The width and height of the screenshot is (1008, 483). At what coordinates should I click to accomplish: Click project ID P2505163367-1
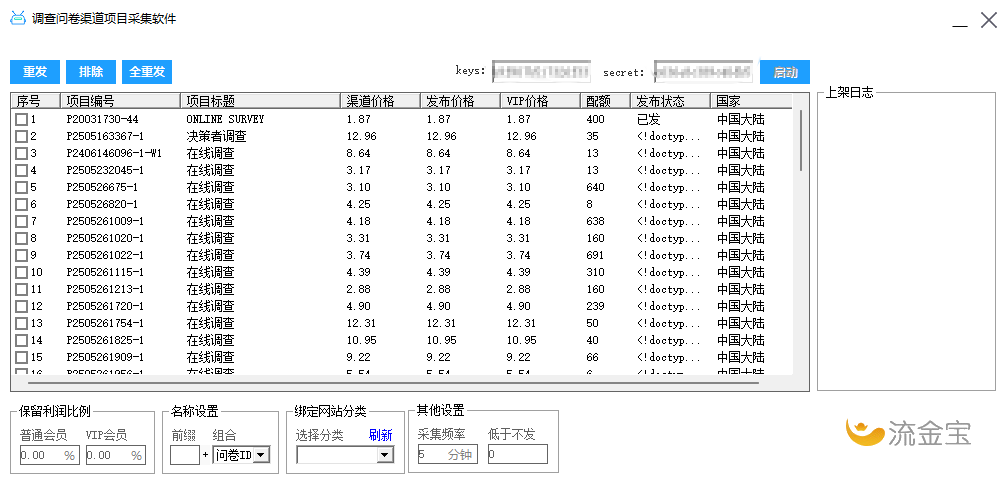(x=105, y=136)
